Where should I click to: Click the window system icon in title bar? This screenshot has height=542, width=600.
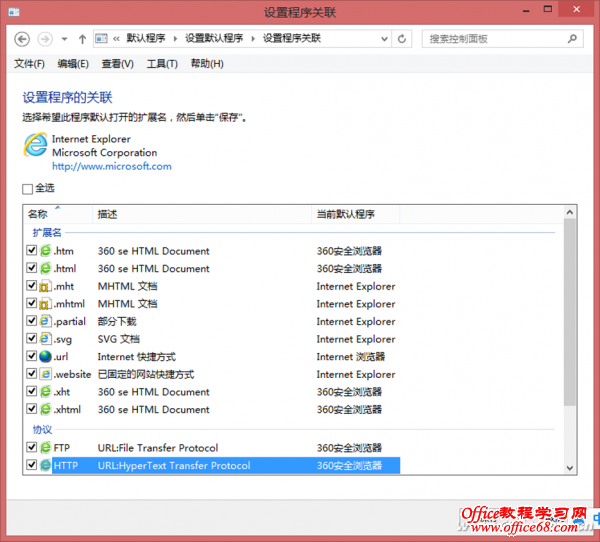point(14,13)
